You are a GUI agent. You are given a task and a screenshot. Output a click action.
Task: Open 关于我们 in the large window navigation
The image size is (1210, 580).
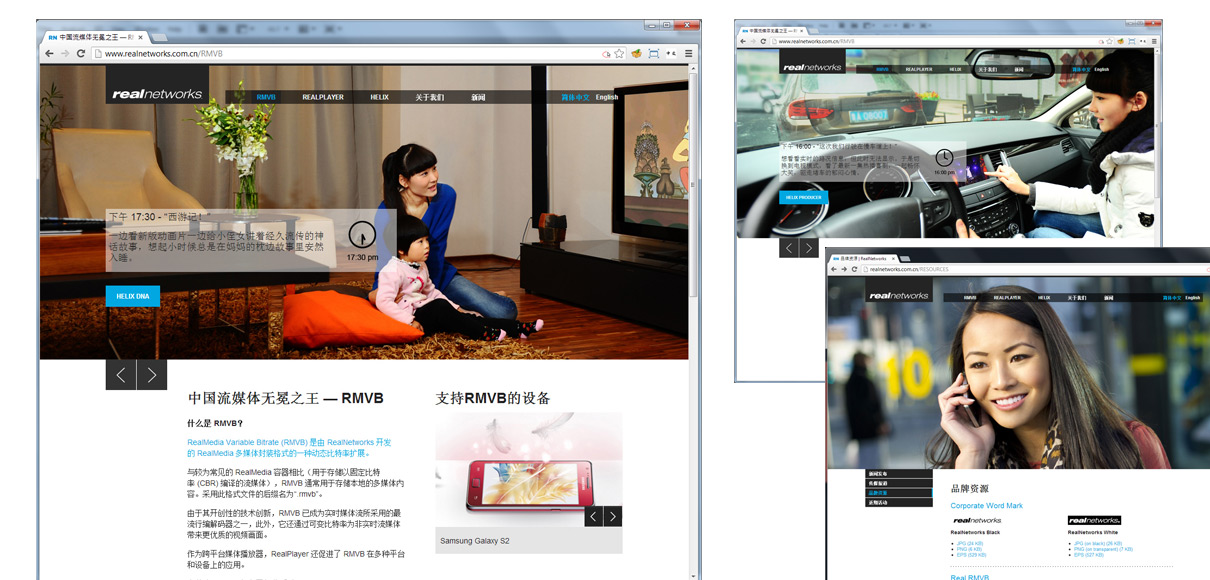(429, 97)
